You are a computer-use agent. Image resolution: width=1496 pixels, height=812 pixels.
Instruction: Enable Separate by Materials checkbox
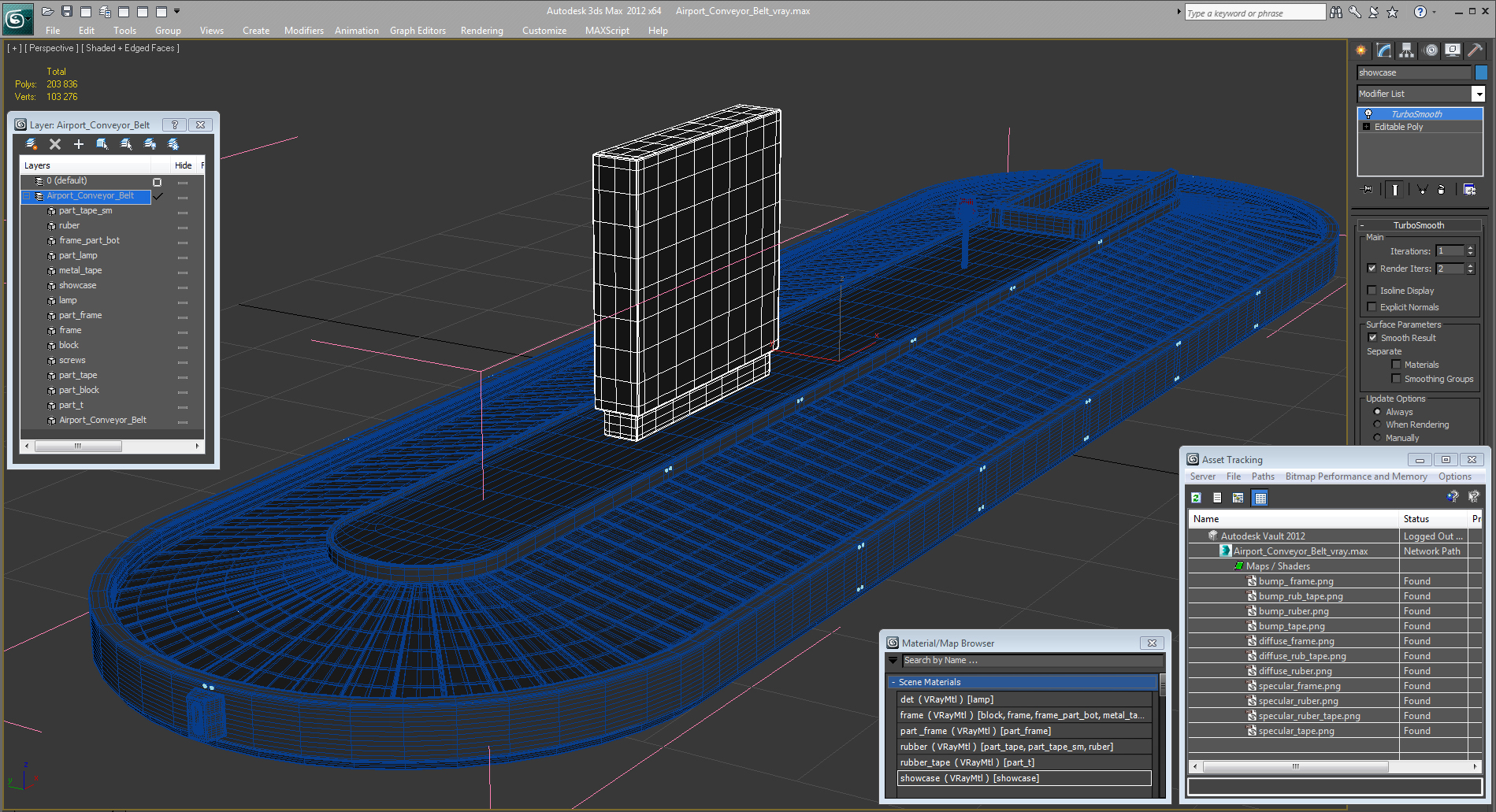(1397, 365)
